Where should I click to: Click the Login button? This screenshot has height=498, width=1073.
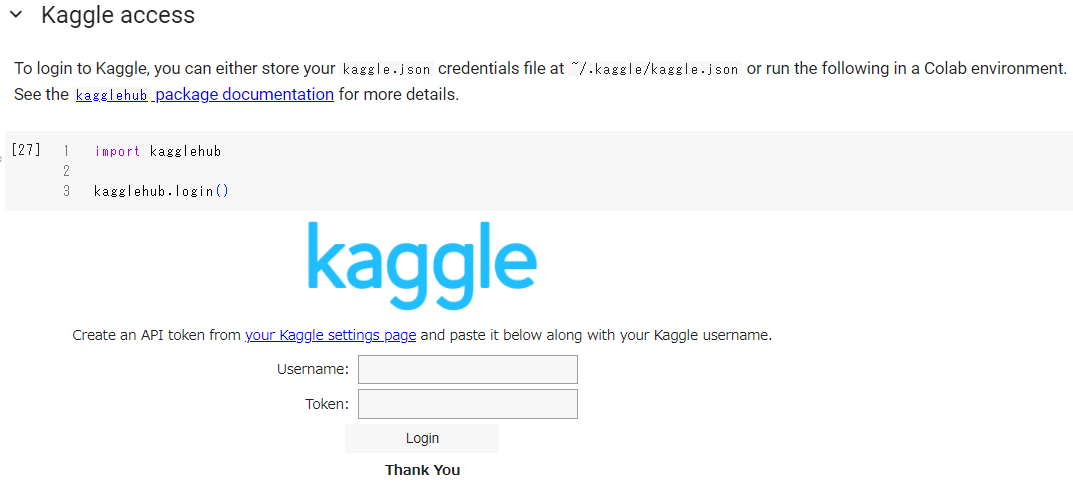point(422,438)
